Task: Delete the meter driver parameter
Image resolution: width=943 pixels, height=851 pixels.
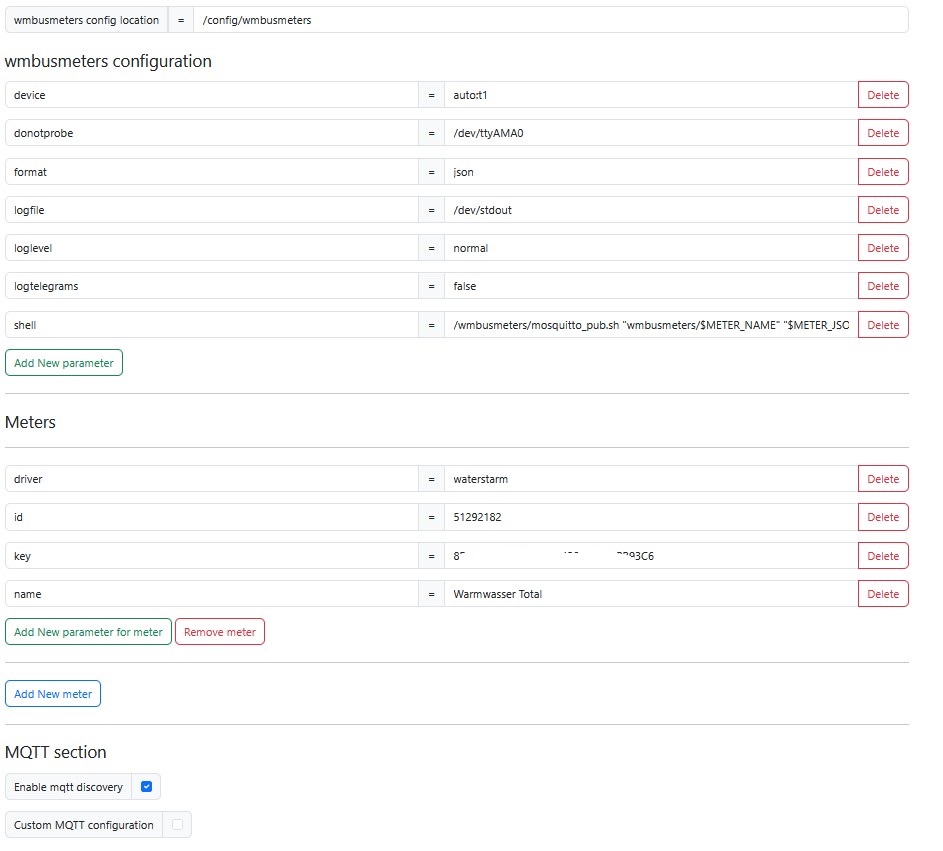Action: click(x=882, y=479)
